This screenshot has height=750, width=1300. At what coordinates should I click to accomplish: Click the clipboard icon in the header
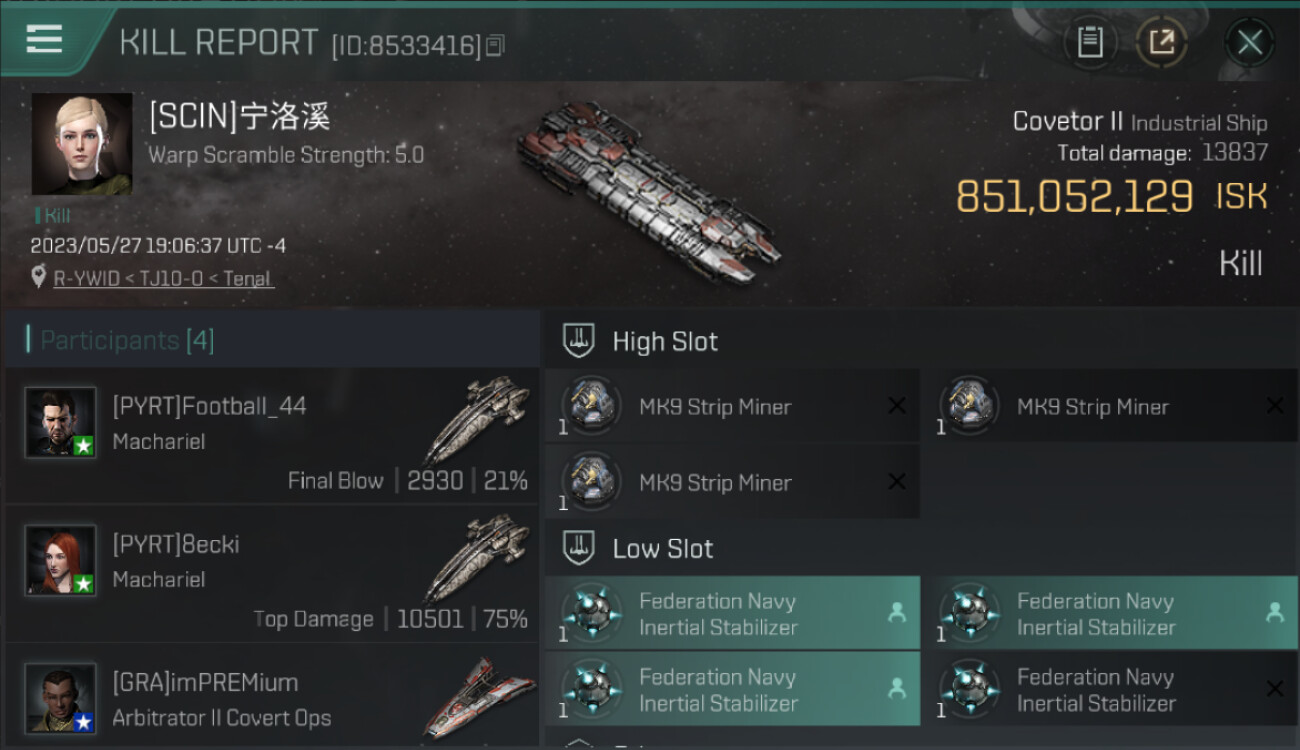(1090, 42)
